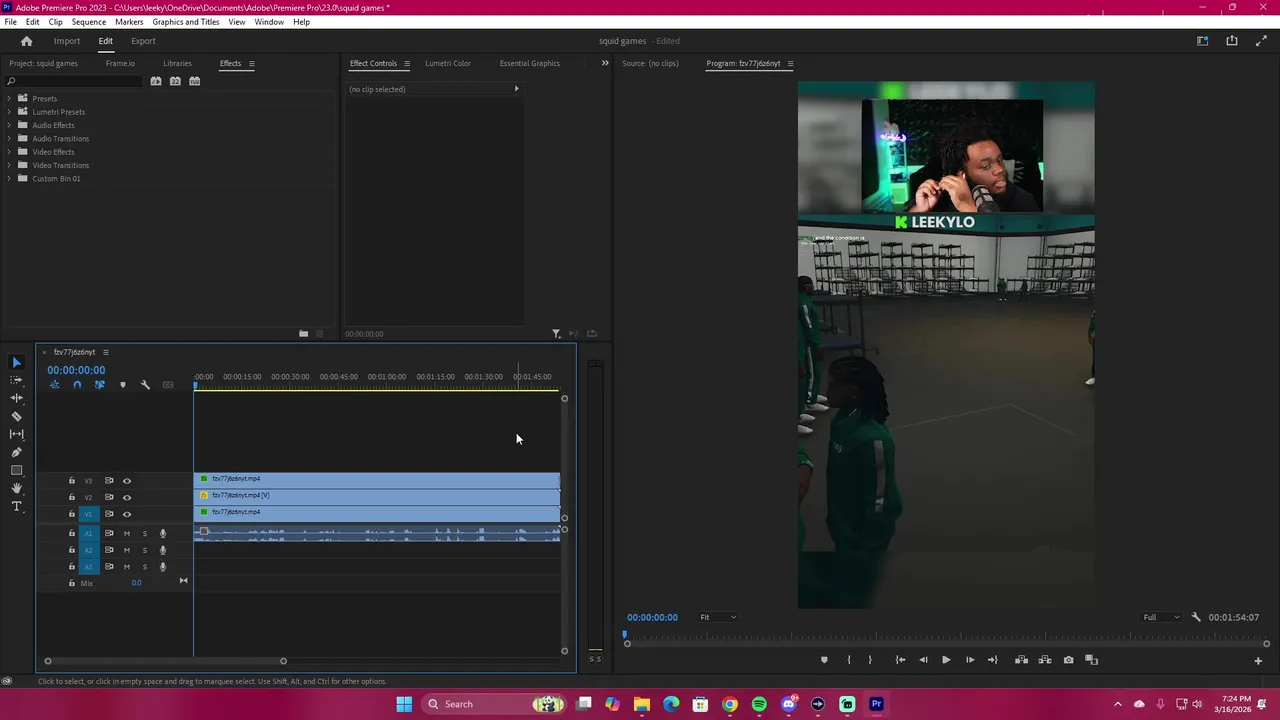Click the Extract button
Screen dimensions: 1280x720
(x=1045, y=660)
